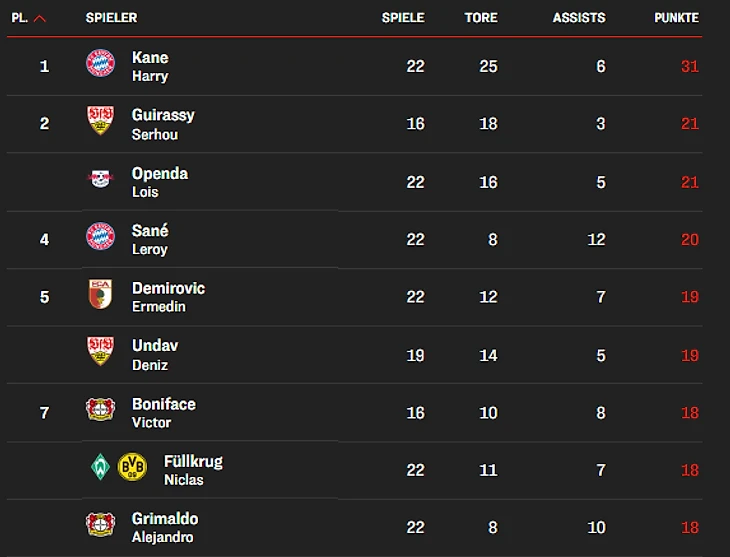The width and height of the screenshot is (730, 557).
Task: Sort table by TORE column header
Action: pyautogui.click(x=481, y=18)
